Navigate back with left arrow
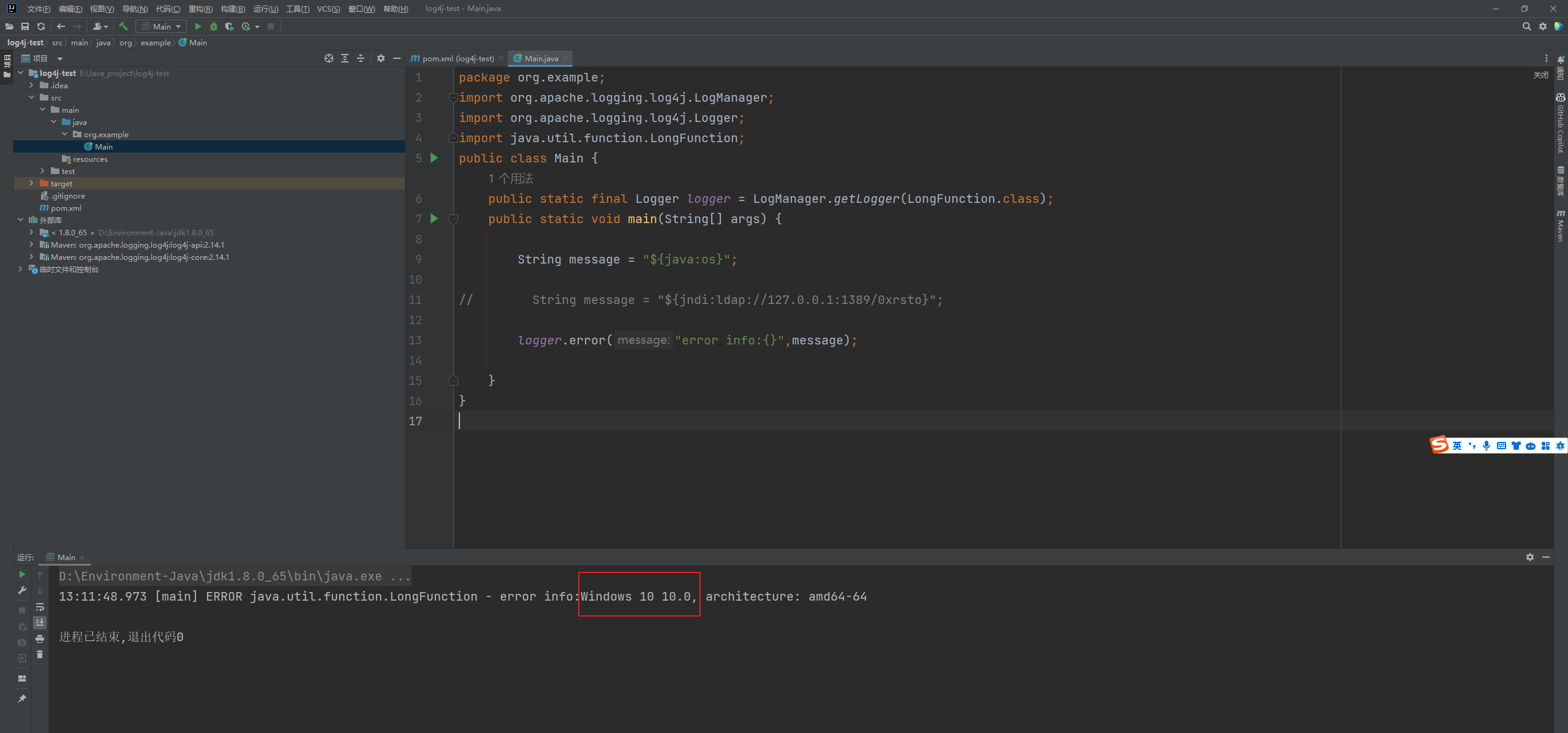 click(61, 26)
